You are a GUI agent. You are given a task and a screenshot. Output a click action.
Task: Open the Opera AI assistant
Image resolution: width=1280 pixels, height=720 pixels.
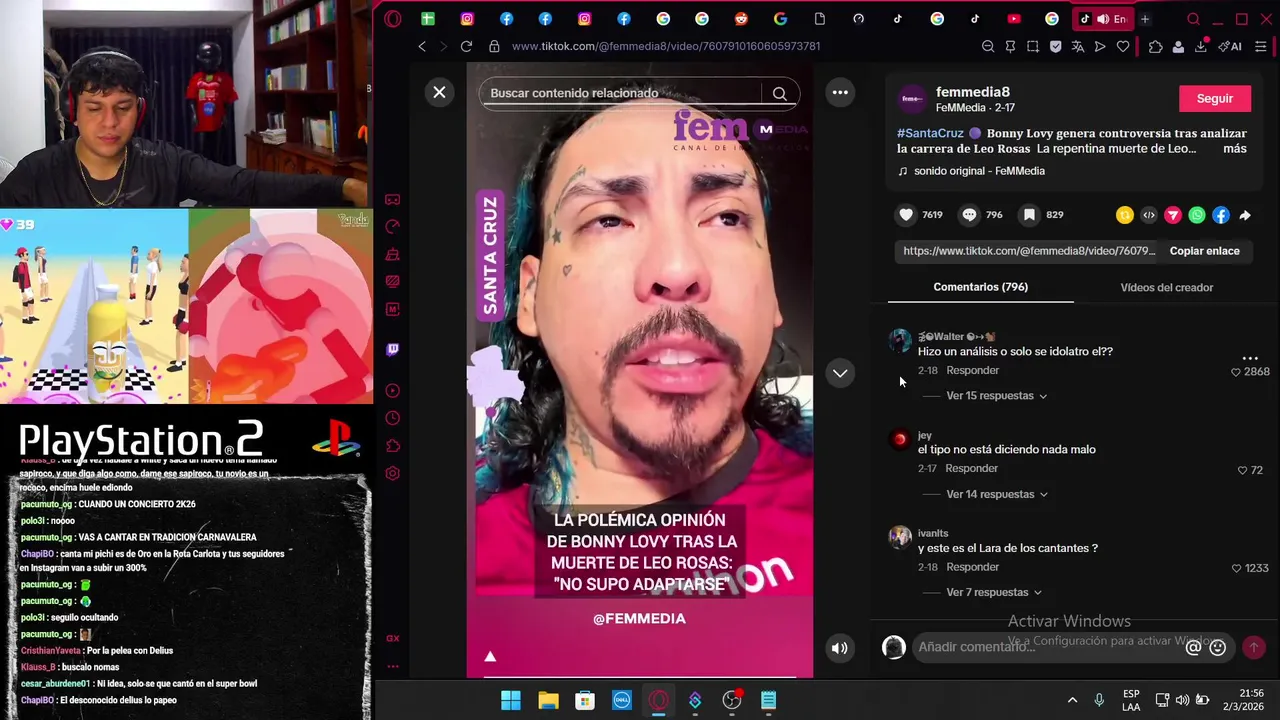click(1230, 46)
